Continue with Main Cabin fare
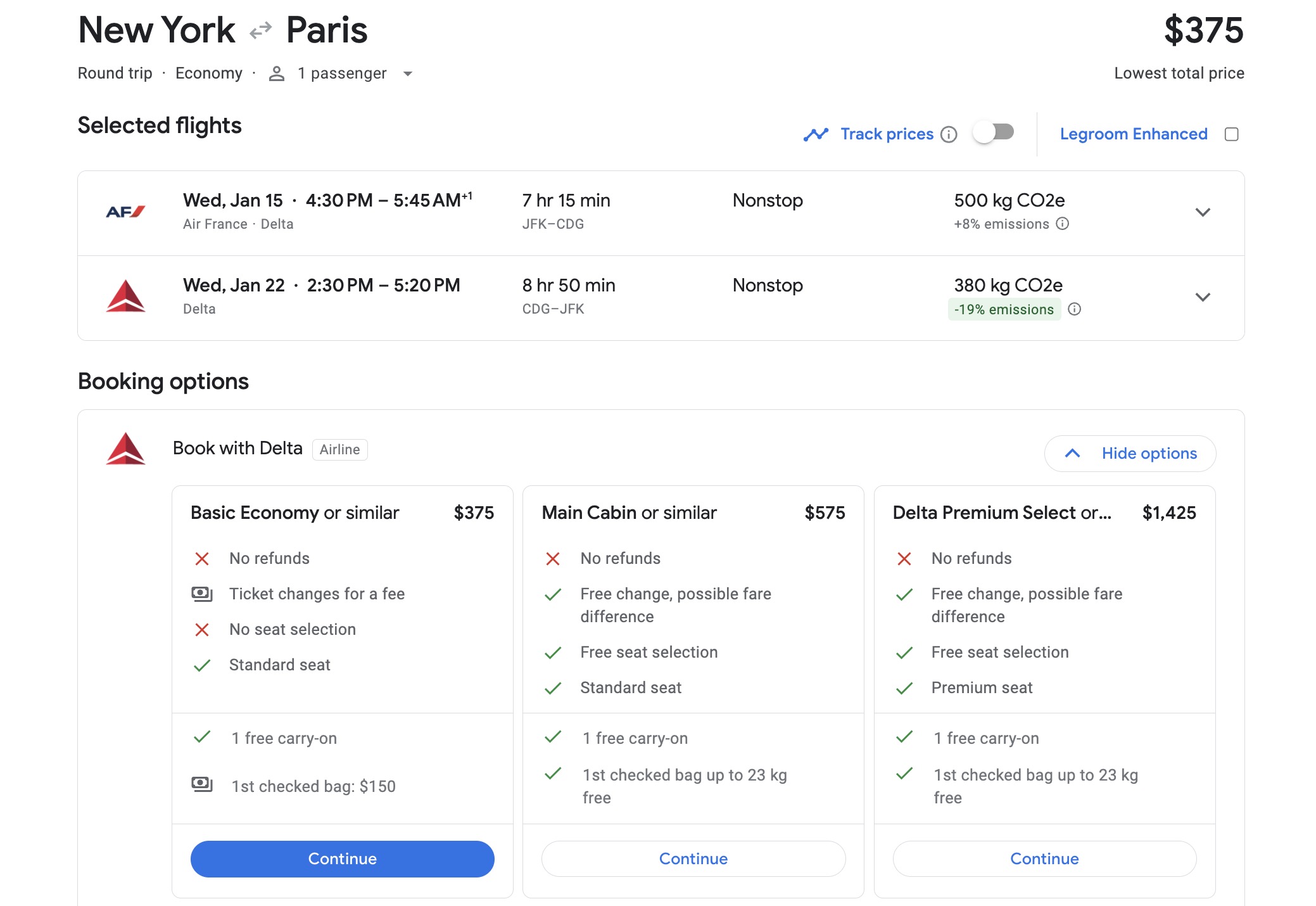This screenshot has height=906, width=1316. coord(693,858)
